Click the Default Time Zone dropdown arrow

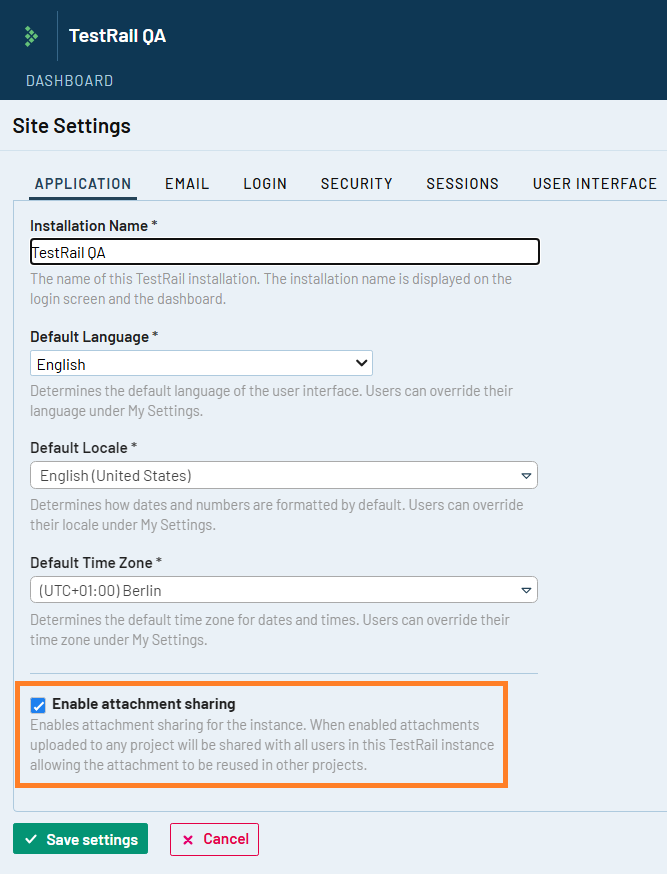(x=525, y=590)
